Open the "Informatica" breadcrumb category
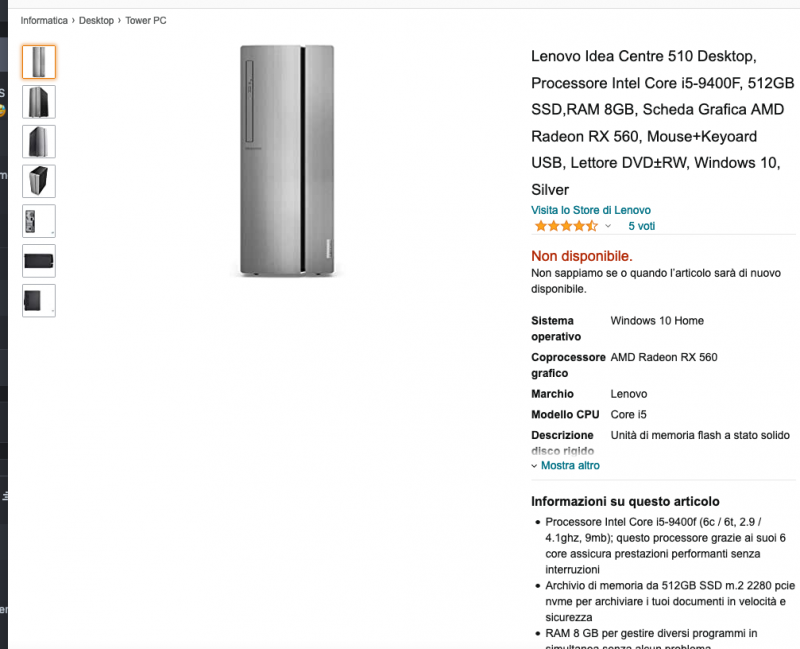The height and width of the screenshot is (649, 800). pyautogui.click(x=44, y=19)
